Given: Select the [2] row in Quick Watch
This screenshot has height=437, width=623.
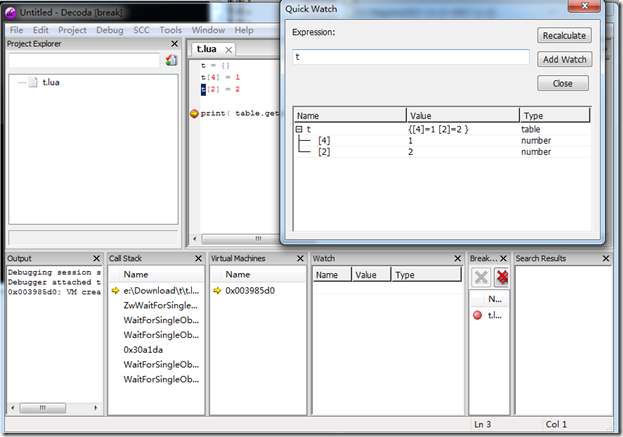Looking at the screenshot, I should [x=442, y=152].
